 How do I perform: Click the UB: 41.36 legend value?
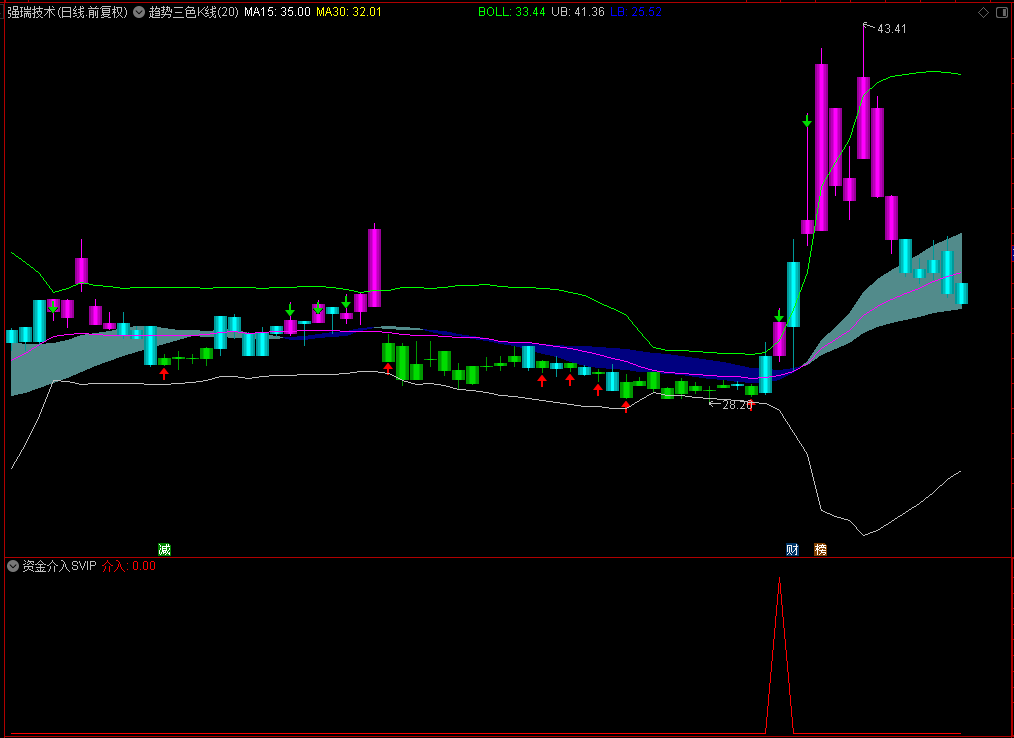[577, 12]
